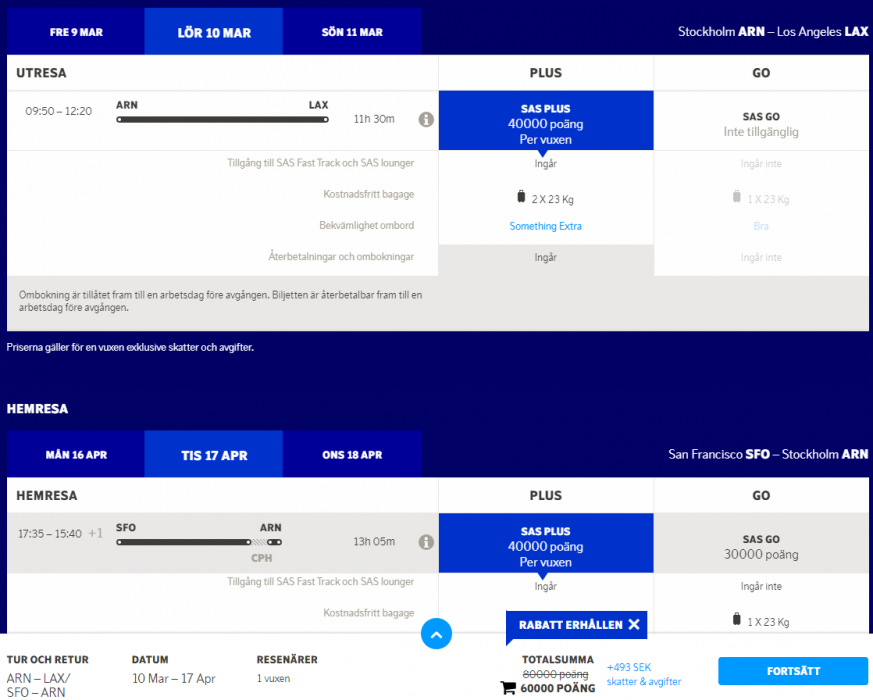Click the SFO to ARN flight route bar
This screenshot has width=873, height=700.
tap(199, 542)
